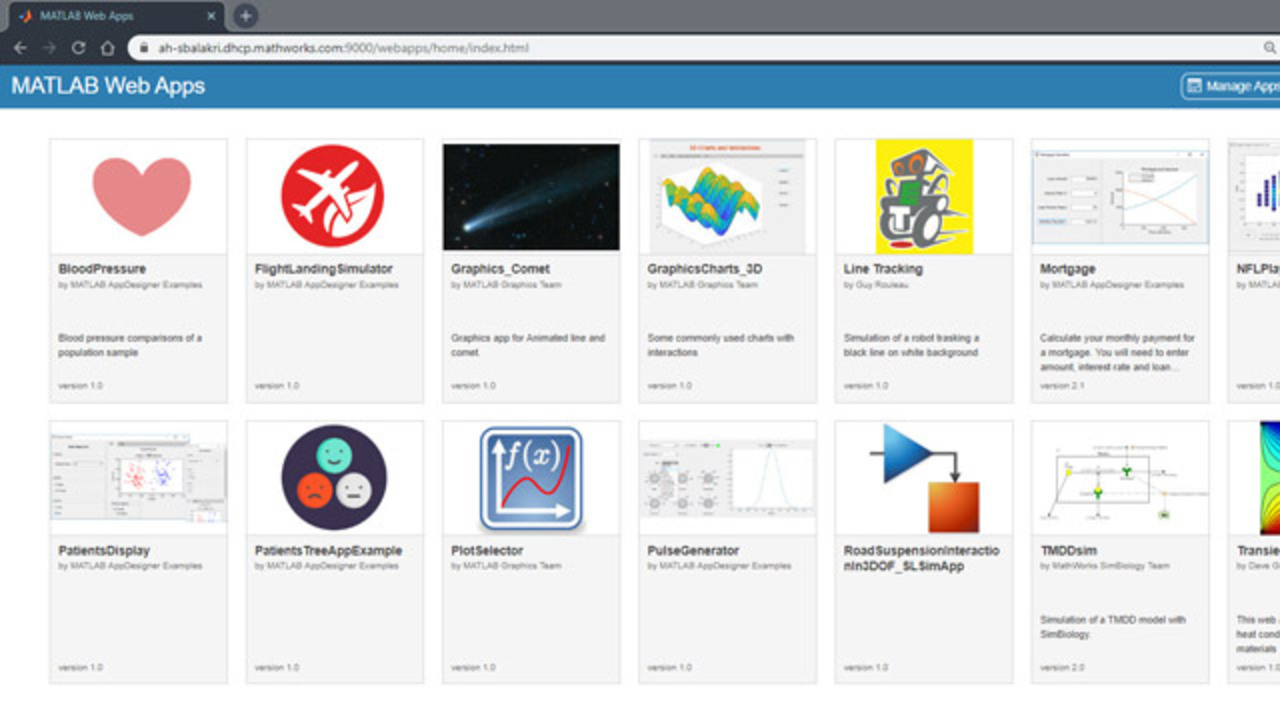The width and height of the screenshot is (1280, 720).
Task: Open the Mortgage calculator thumbnail
Action: click(1119, 196)
